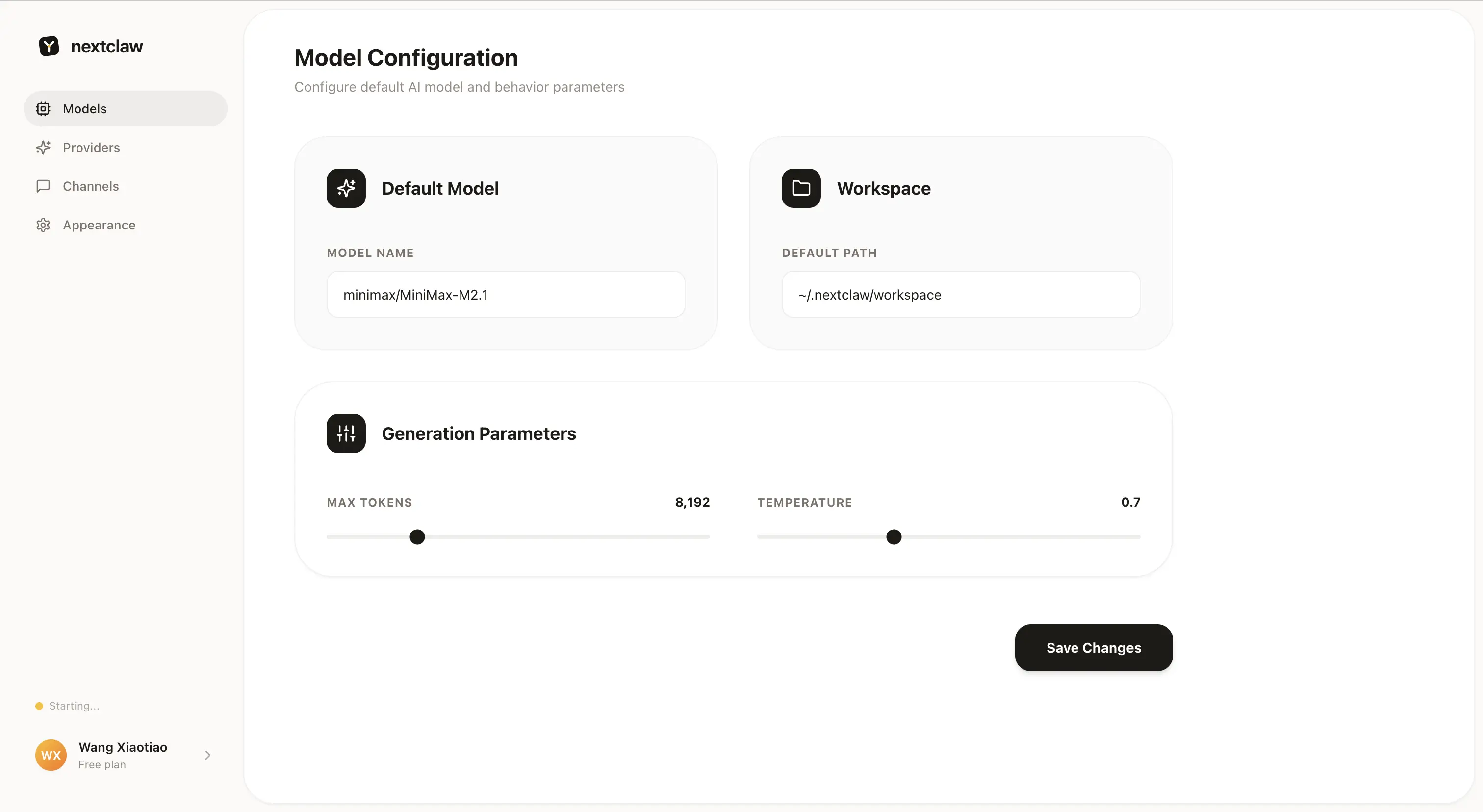Image resolution: width=1483 pixels, height=812 pixels.
Task: Expand the user account chevron
Action: (208, 755)
